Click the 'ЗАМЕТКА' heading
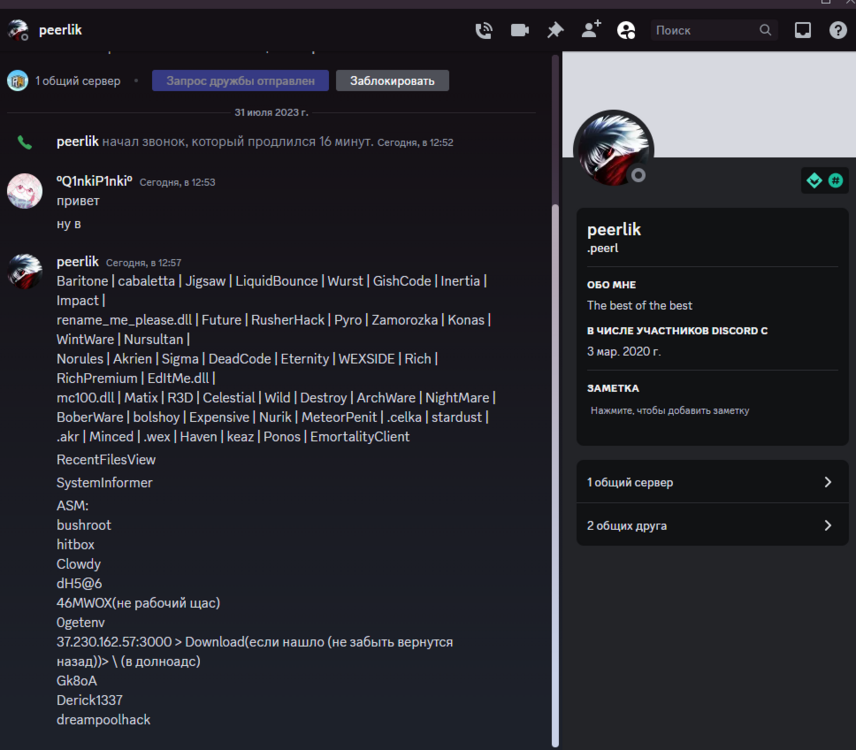 613,389
